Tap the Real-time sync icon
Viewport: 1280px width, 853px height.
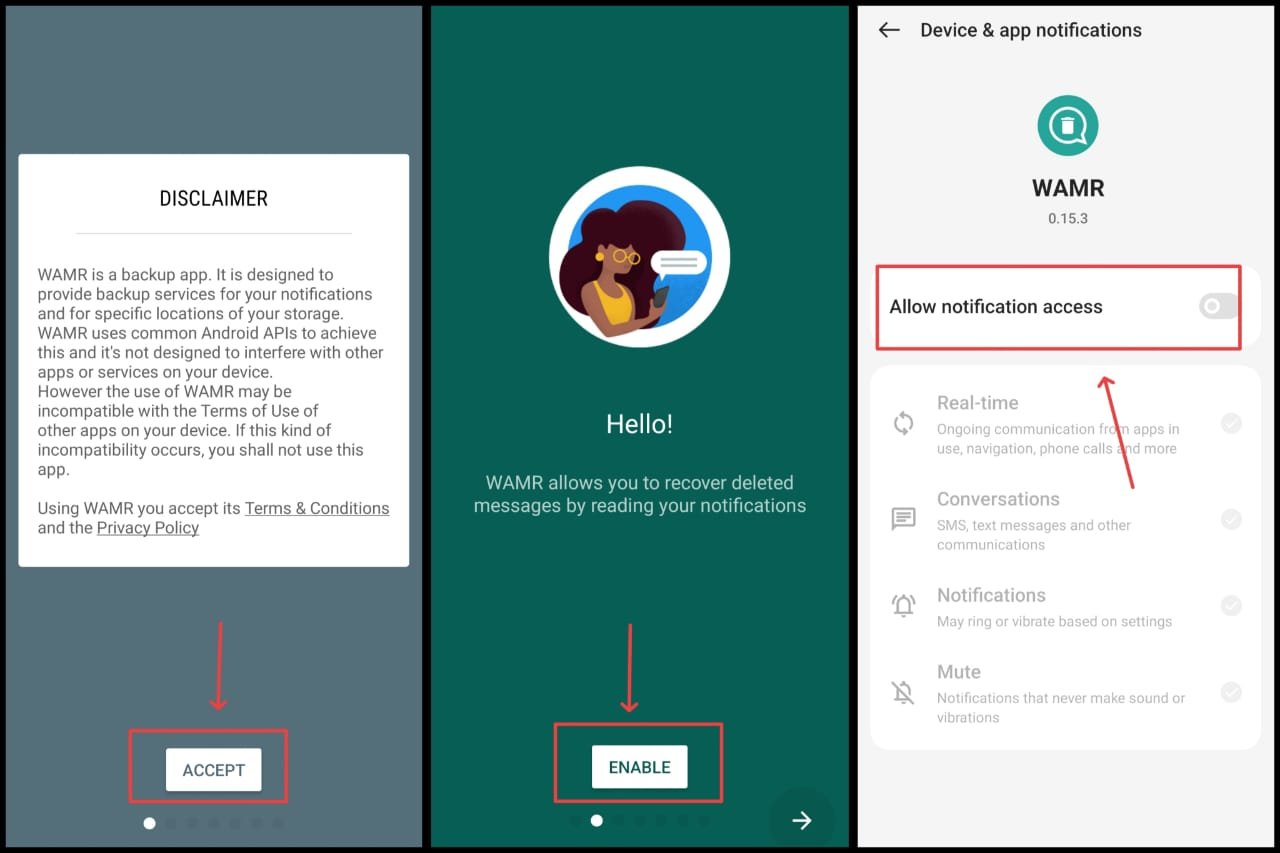(903, 423)
